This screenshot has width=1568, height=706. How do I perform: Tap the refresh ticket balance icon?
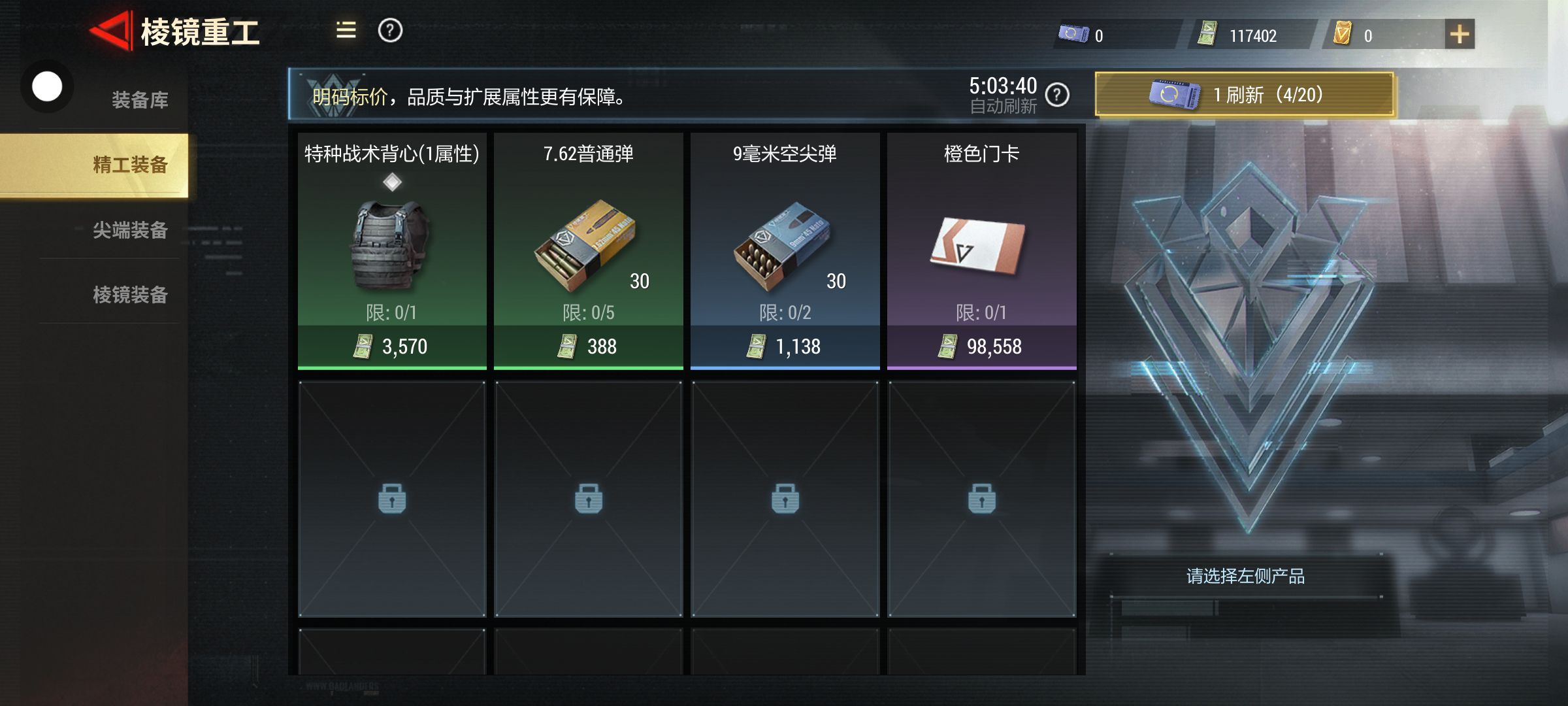point(1073,34)
